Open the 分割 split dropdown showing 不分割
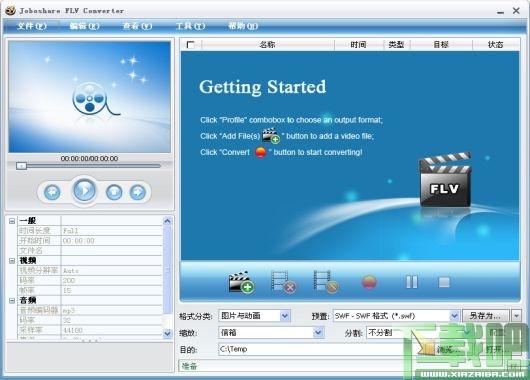 (467, 333)
